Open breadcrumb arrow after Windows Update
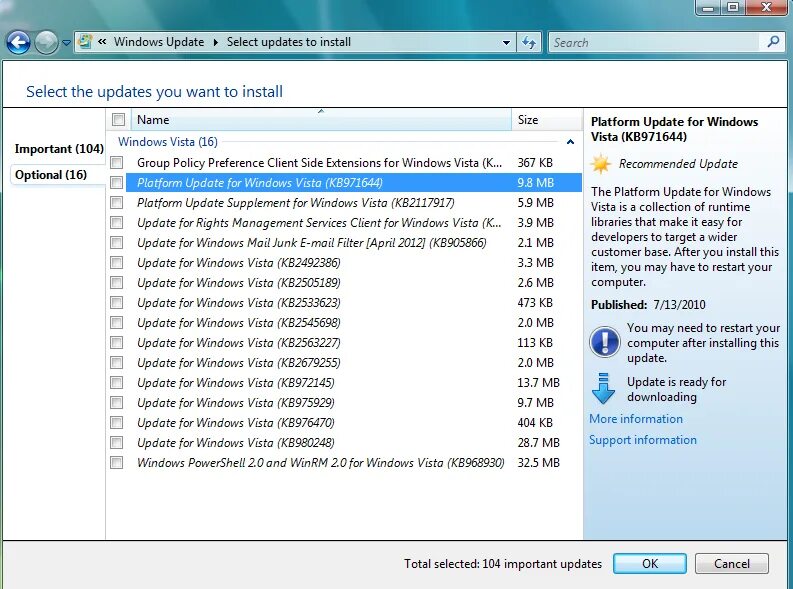The height and width of the screenshot is (589, 793). tap(215, 42)
